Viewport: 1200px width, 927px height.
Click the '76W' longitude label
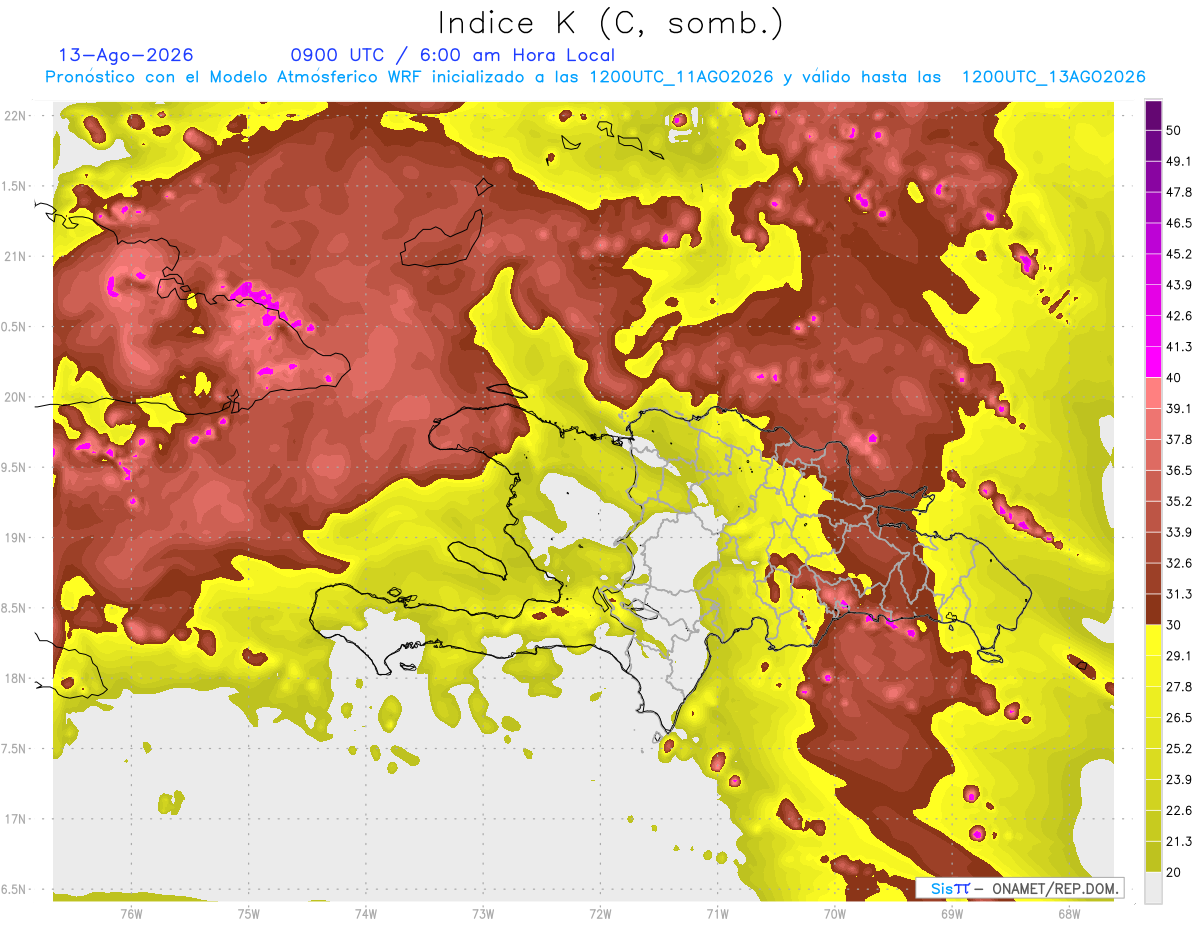pos(131,913)
